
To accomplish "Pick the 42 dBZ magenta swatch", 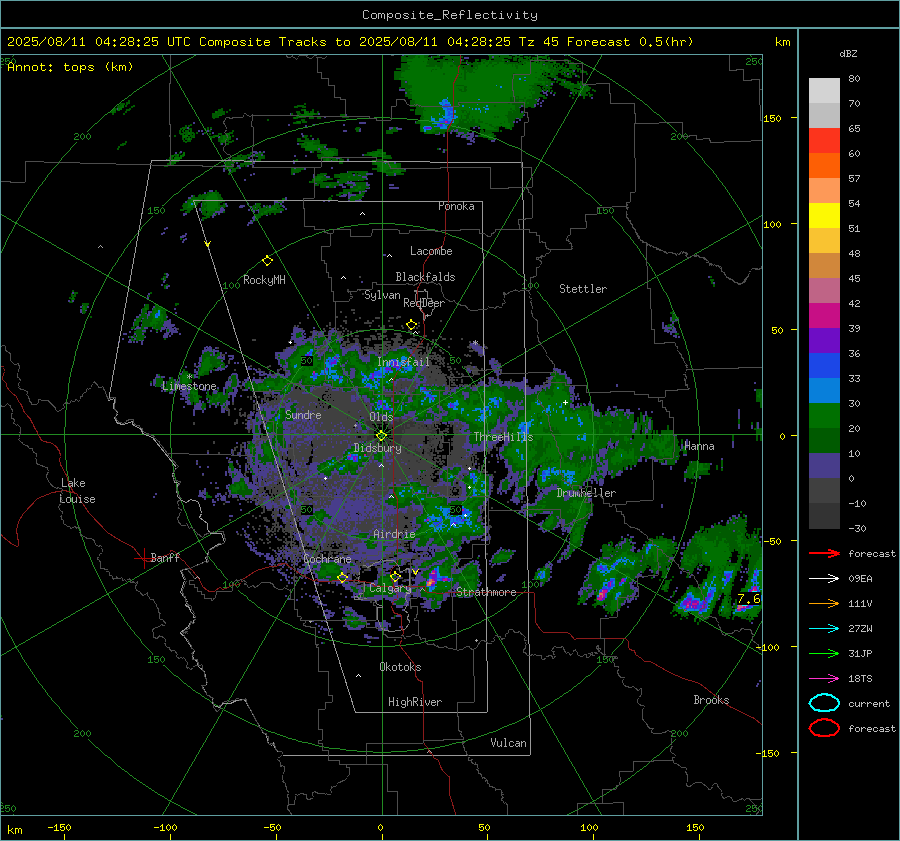I will pyautogui.click(x=824, y=315).
